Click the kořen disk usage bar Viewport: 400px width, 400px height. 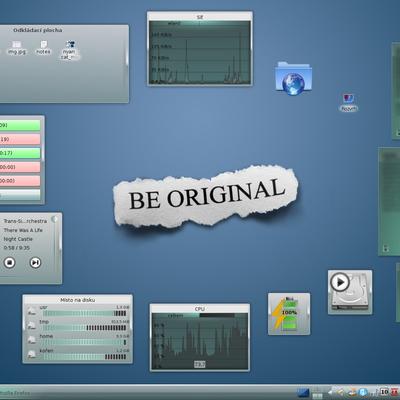tap(85, 357)
